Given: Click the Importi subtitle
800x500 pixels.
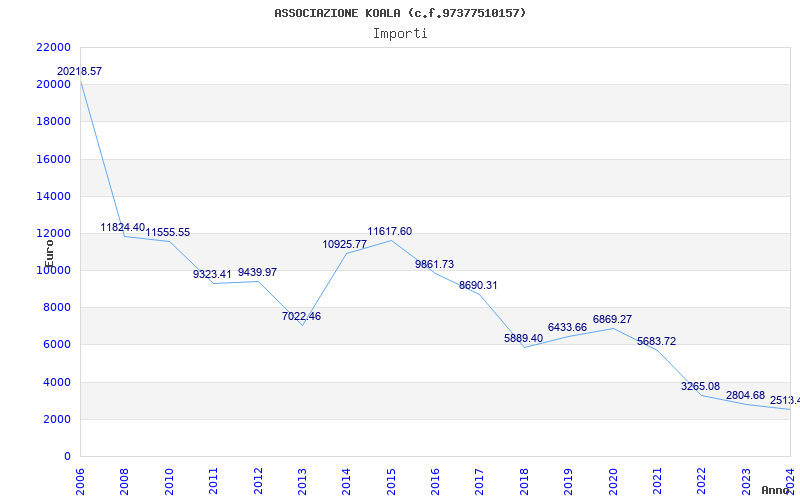Looking at the screenshot, I should [x=400, y=34].
